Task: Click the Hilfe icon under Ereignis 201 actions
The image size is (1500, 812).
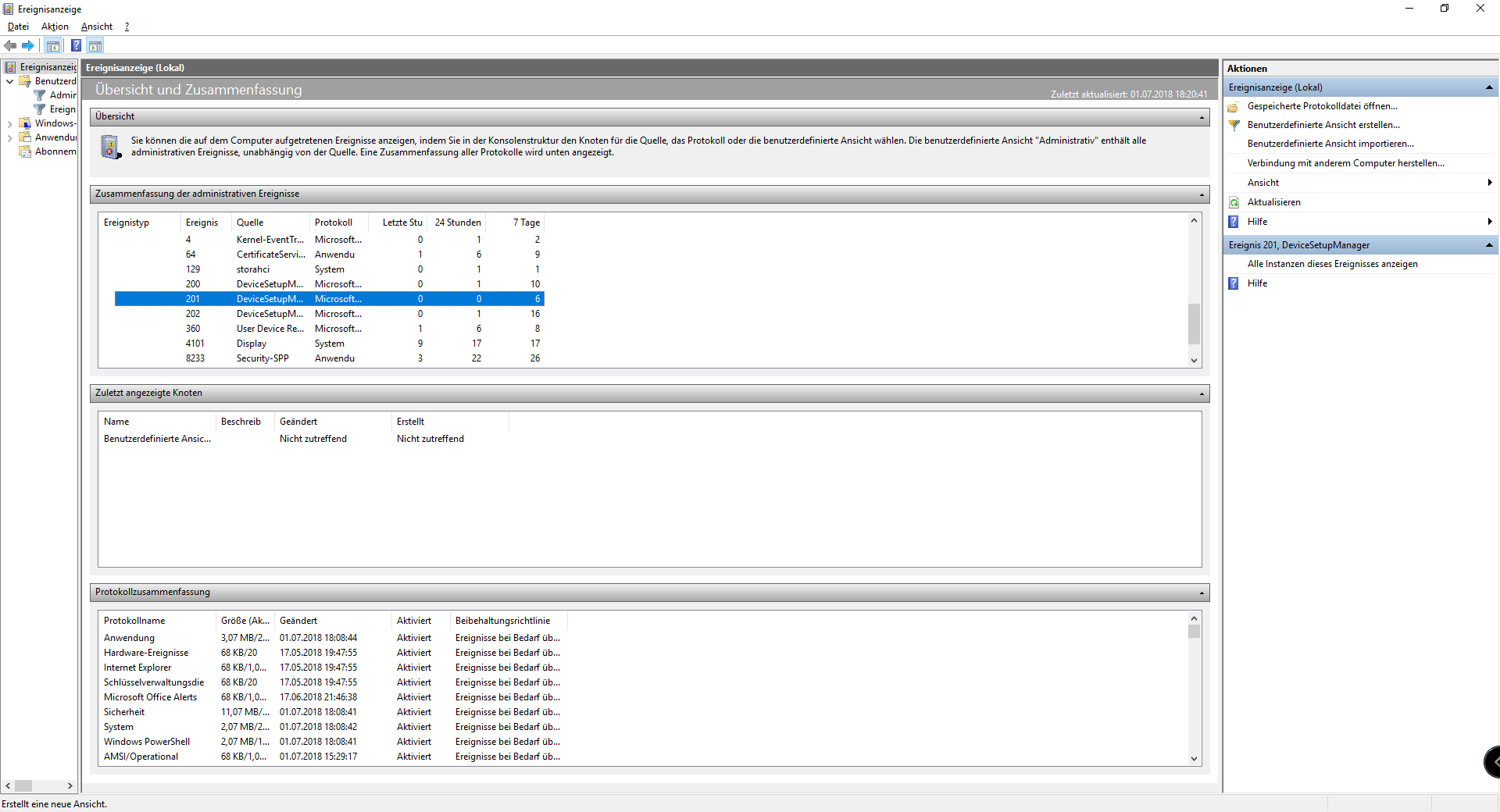Action: (x=1234, y=283)
